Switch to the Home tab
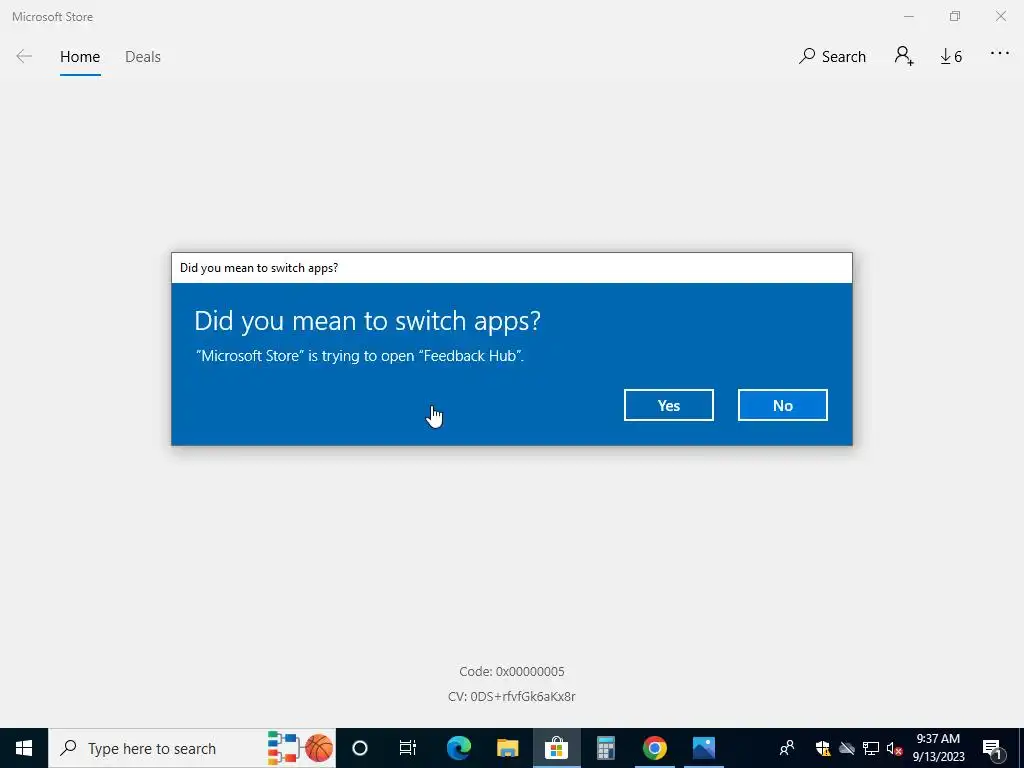The image size is (1024, 768). coord(80,57)
